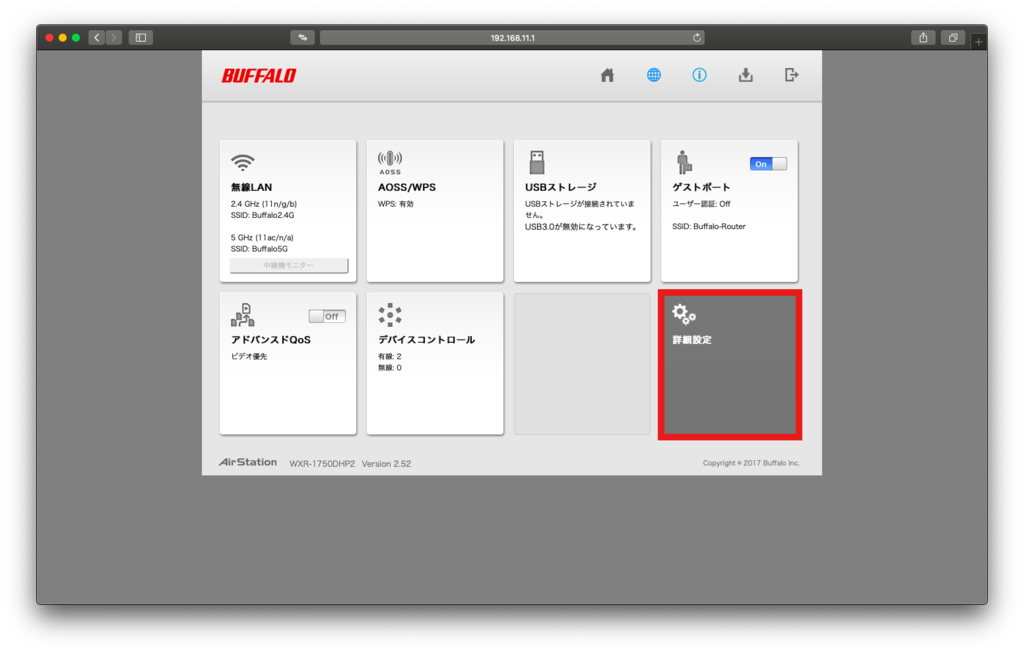Click the gears icon for 詳細設定
The image size is (1024, 653).
[684, 314]
